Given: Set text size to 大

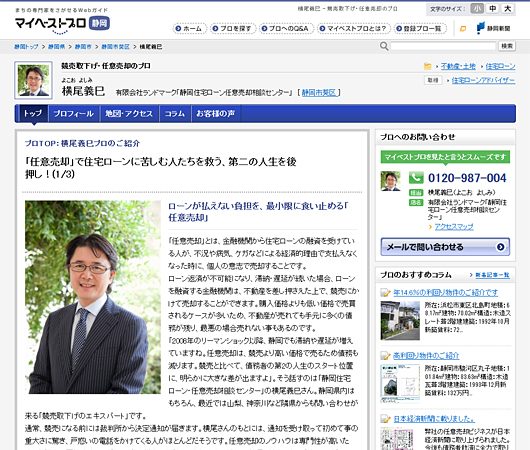Looking at the screenshot, I should [x=508, y=8].
